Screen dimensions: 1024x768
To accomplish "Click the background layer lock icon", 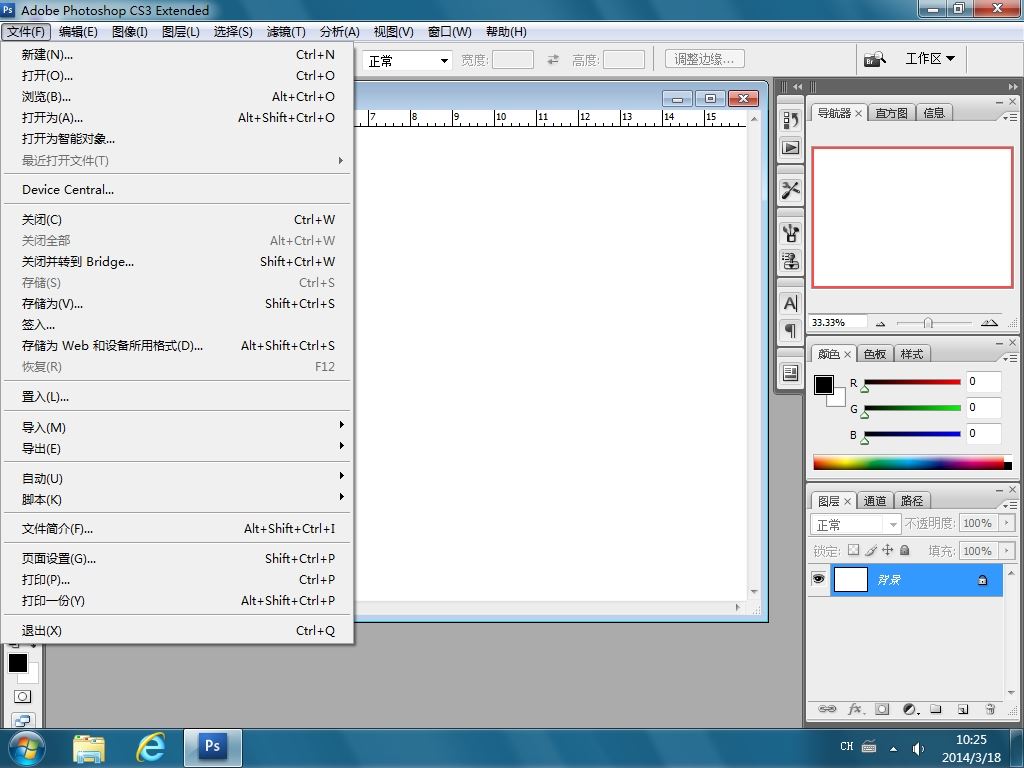I will [982, 580].
